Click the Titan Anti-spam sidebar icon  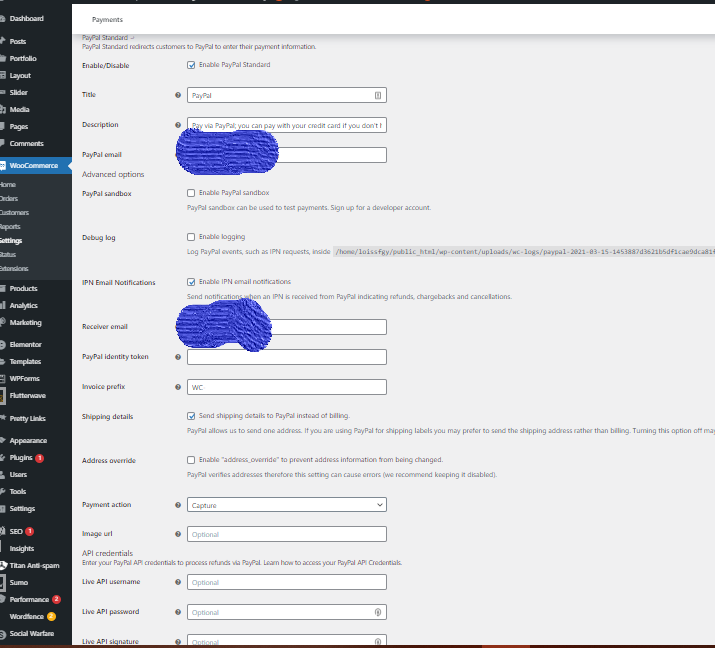tap(3, 565)
